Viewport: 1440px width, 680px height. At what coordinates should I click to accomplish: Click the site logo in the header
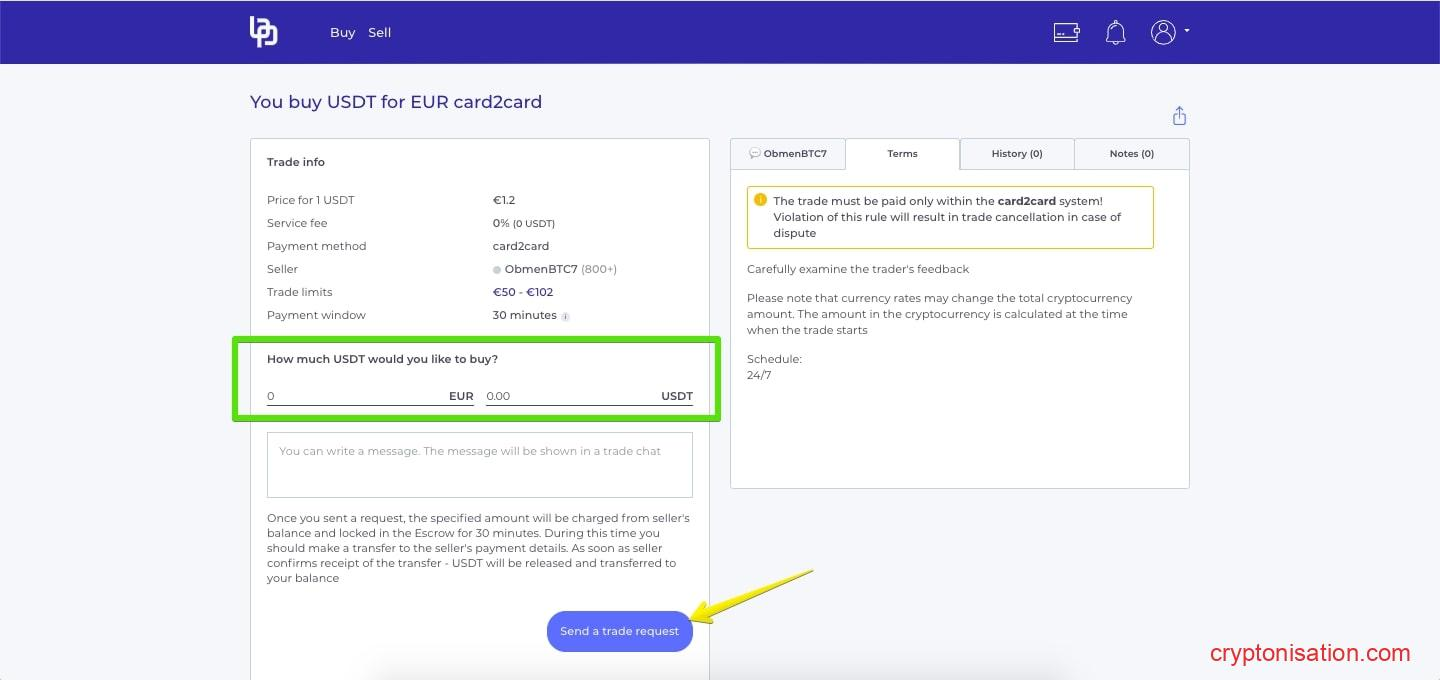tap(263, 32)
